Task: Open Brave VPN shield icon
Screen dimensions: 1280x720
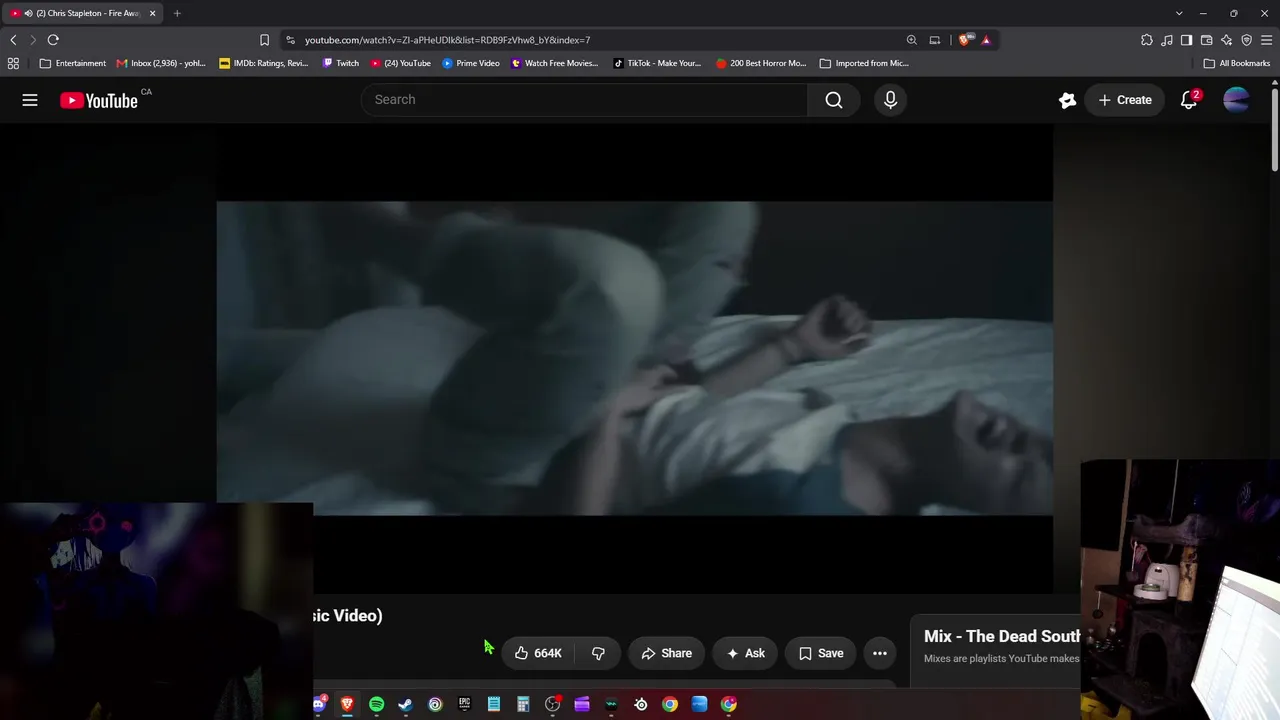Action: pos(1246,40)
